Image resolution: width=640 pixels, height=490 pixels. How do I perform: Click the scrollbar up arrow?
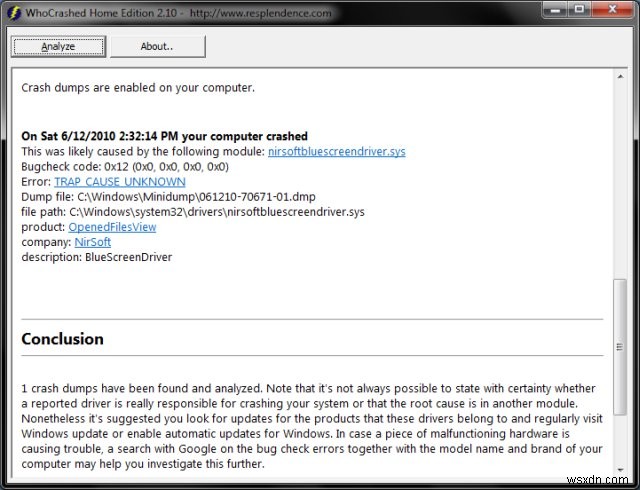(x=620, y=76)
